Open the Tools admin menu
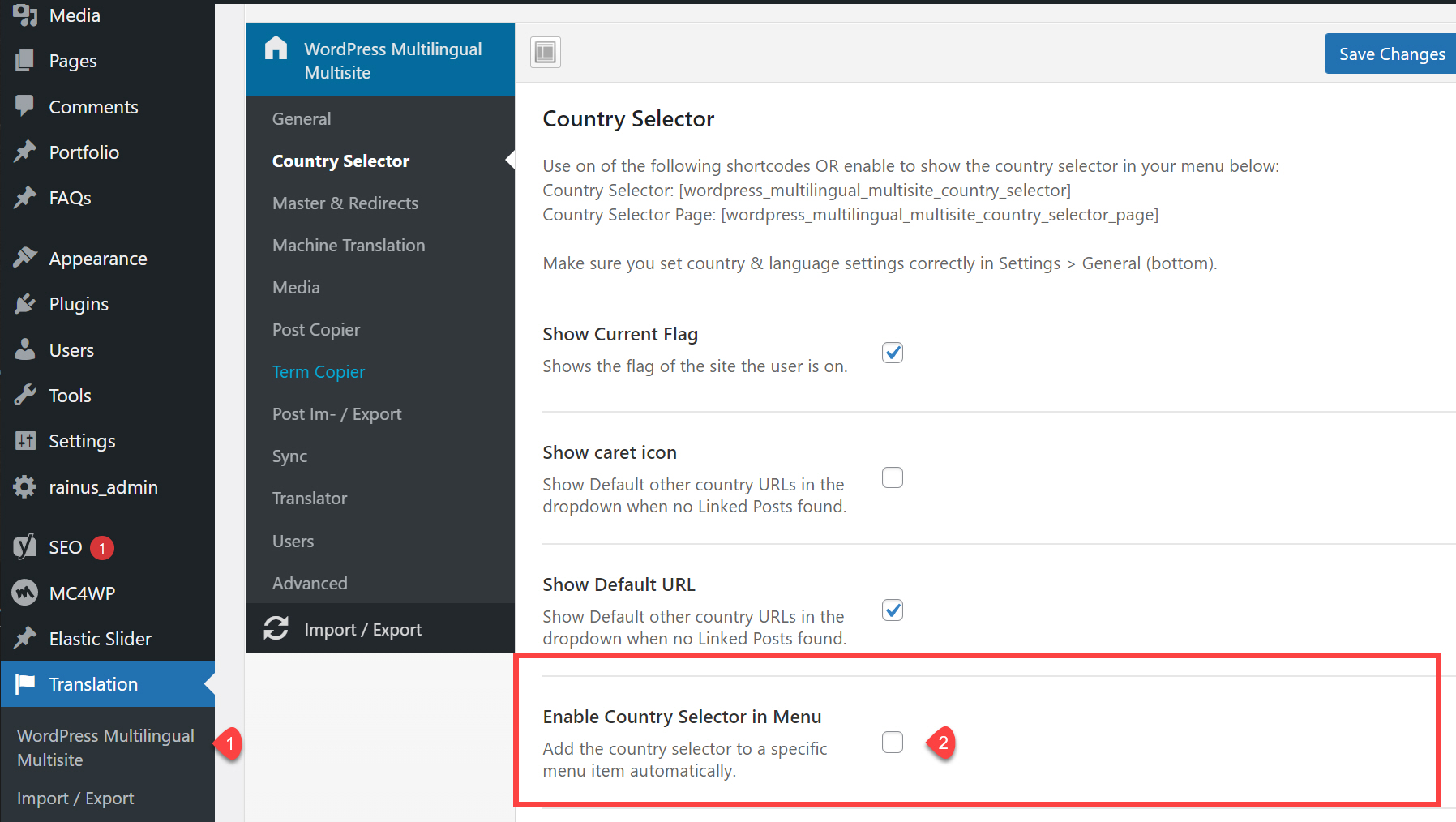The height and width of the screenshot is (822, 1456). (x=107, y=395)
